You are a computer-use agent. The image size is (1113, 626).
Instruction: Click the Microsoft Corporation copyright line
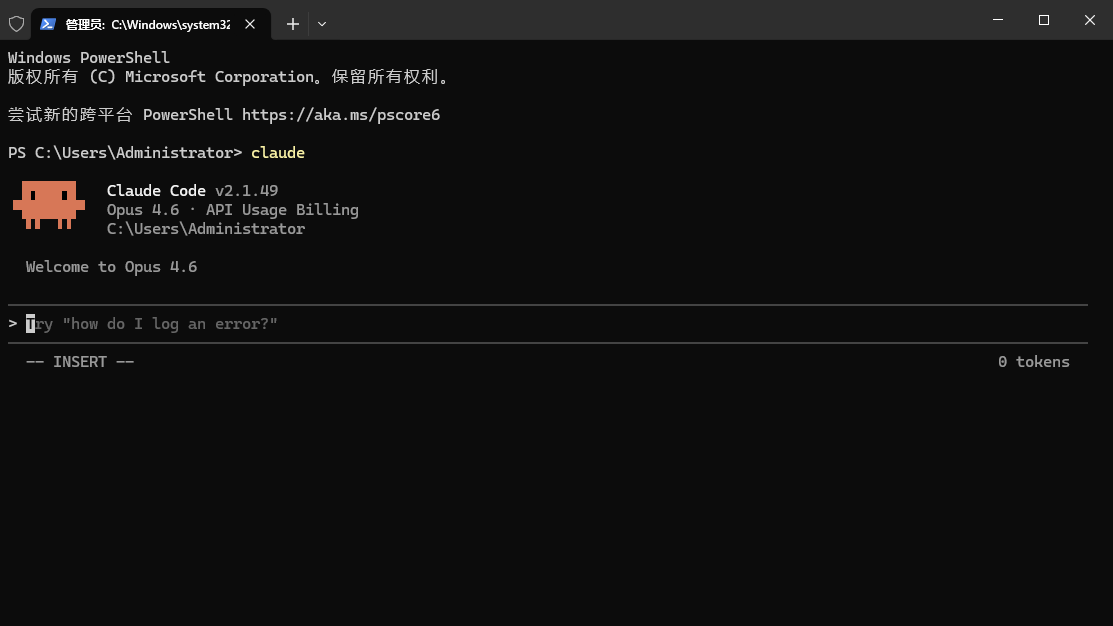(x=229, y=77)
